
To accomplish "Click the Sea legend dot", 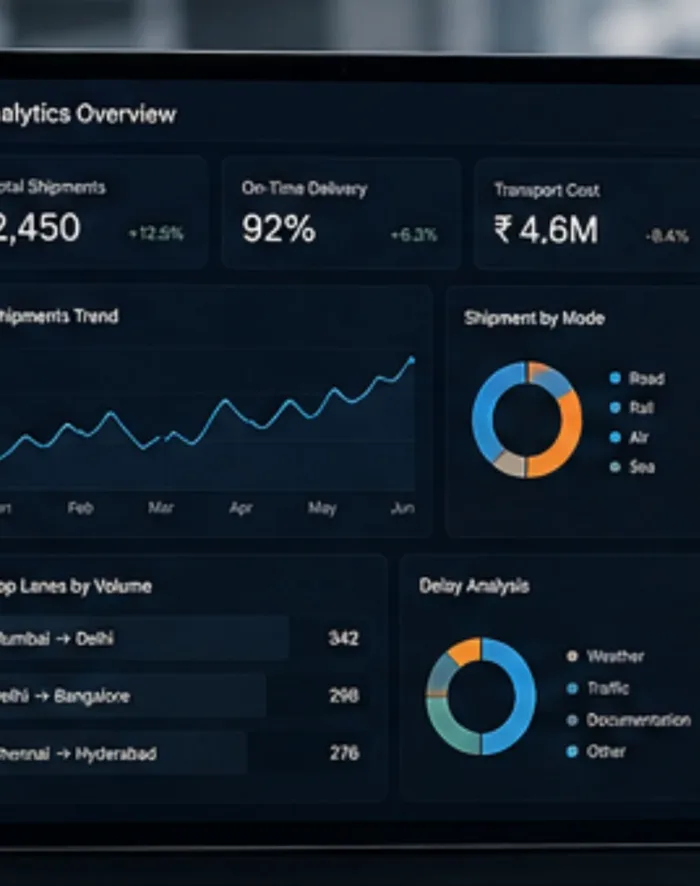I will coord(615,467).
